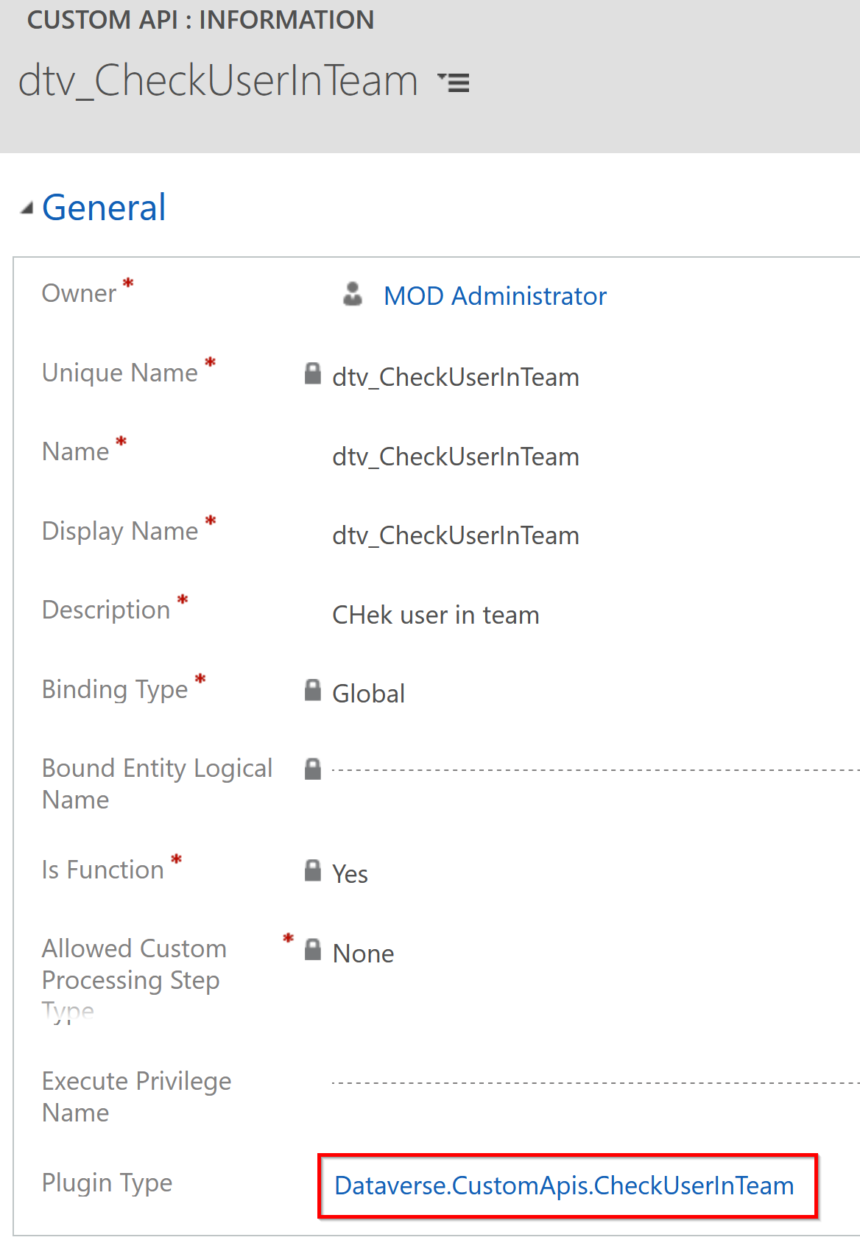Screen dimensions: 860x1240
Task: Click the required asterisk next to Owner
Action: tap(126, 283)
